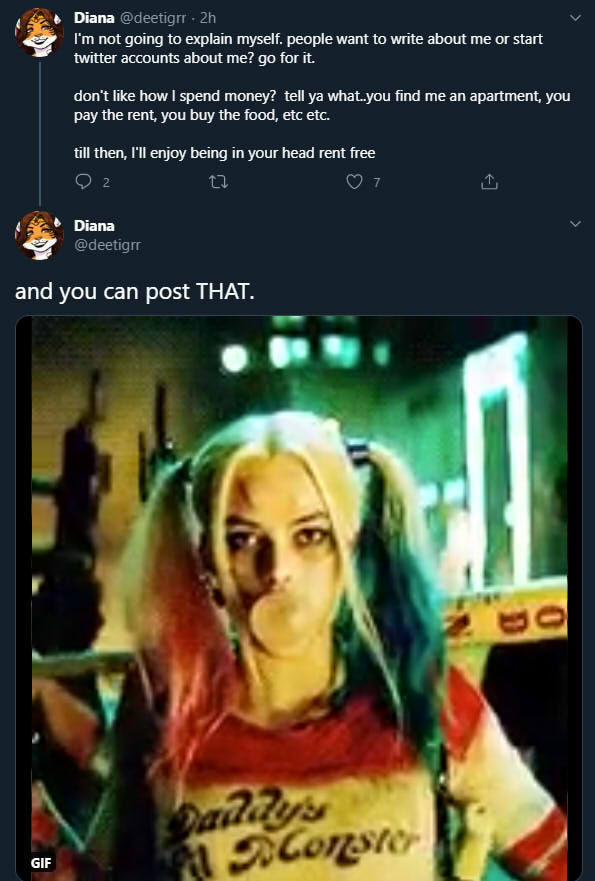
Task: Open the "2h" timestamp link
Action: click(x=207, y=18)
